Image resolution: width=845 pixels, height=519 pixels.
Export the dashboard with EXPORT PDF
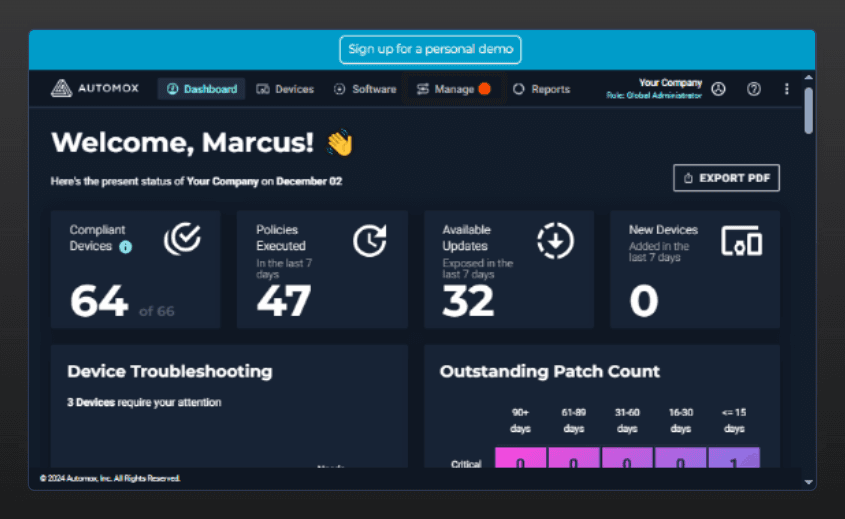point(726,178)
